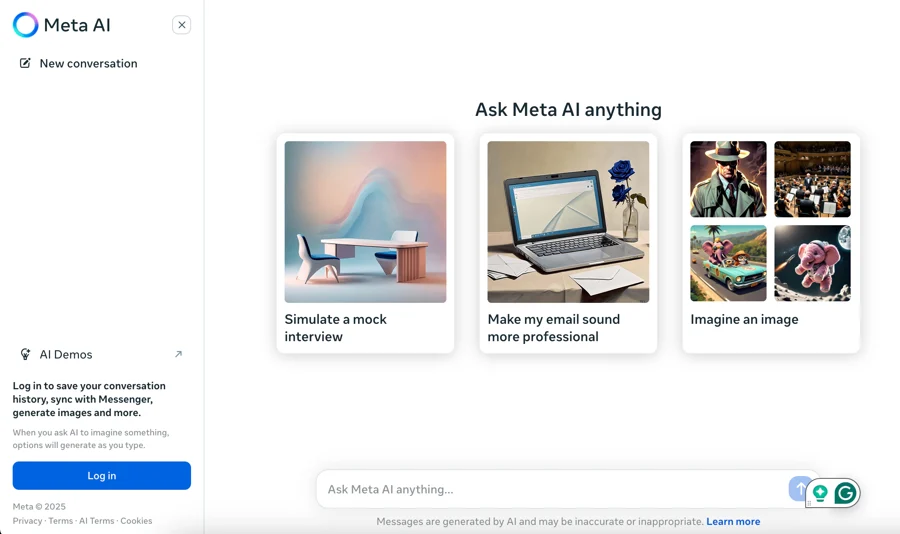Open the AI Terms footer link
Screen dimensions: 900x534
pos(96,521)
